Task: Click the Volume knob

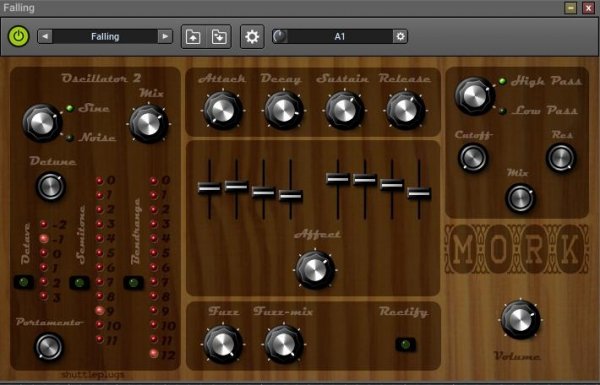Action: pyautogui.click(x=520, y=320)
